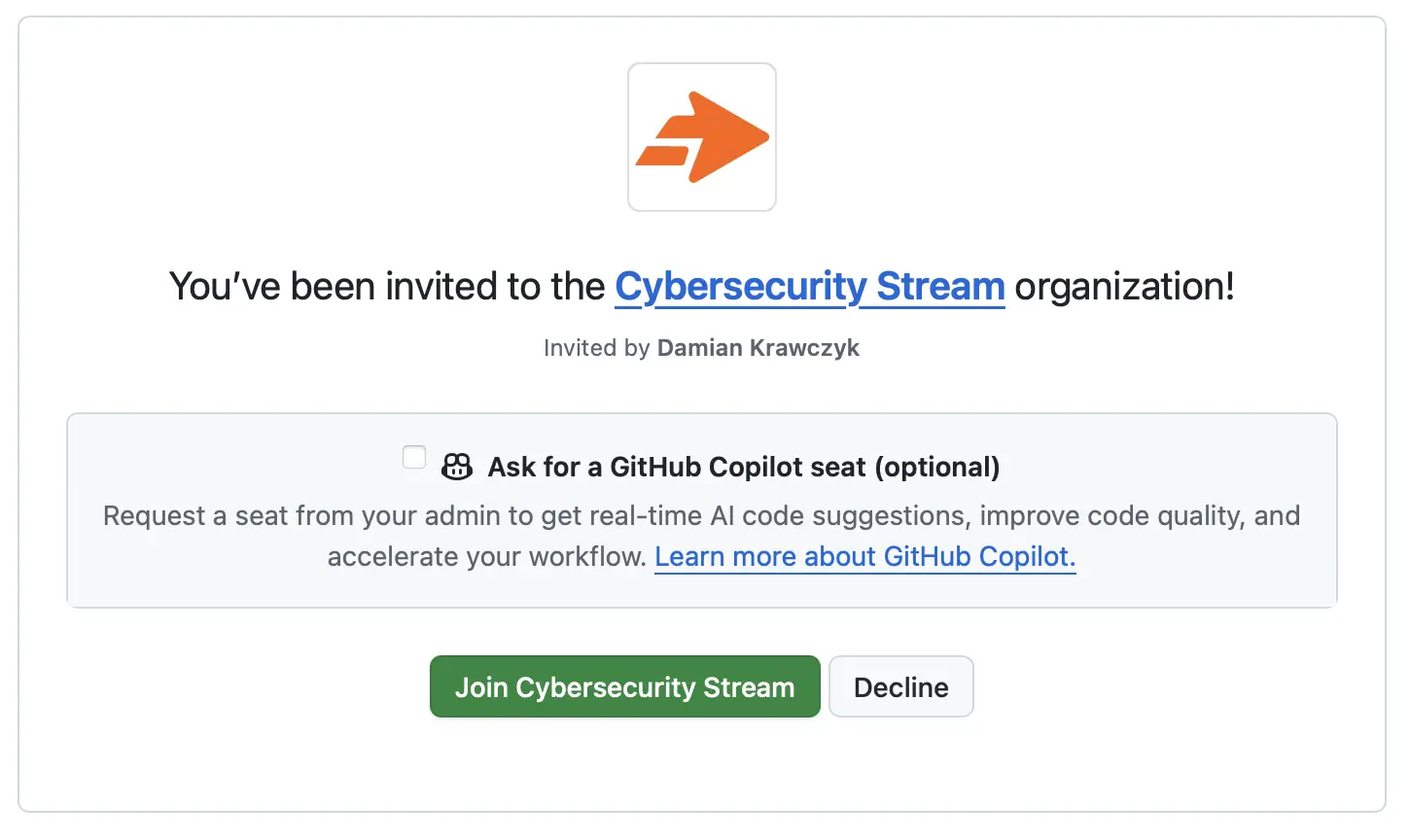Click the inviter name Damian Krawczyk

point(758,348)
